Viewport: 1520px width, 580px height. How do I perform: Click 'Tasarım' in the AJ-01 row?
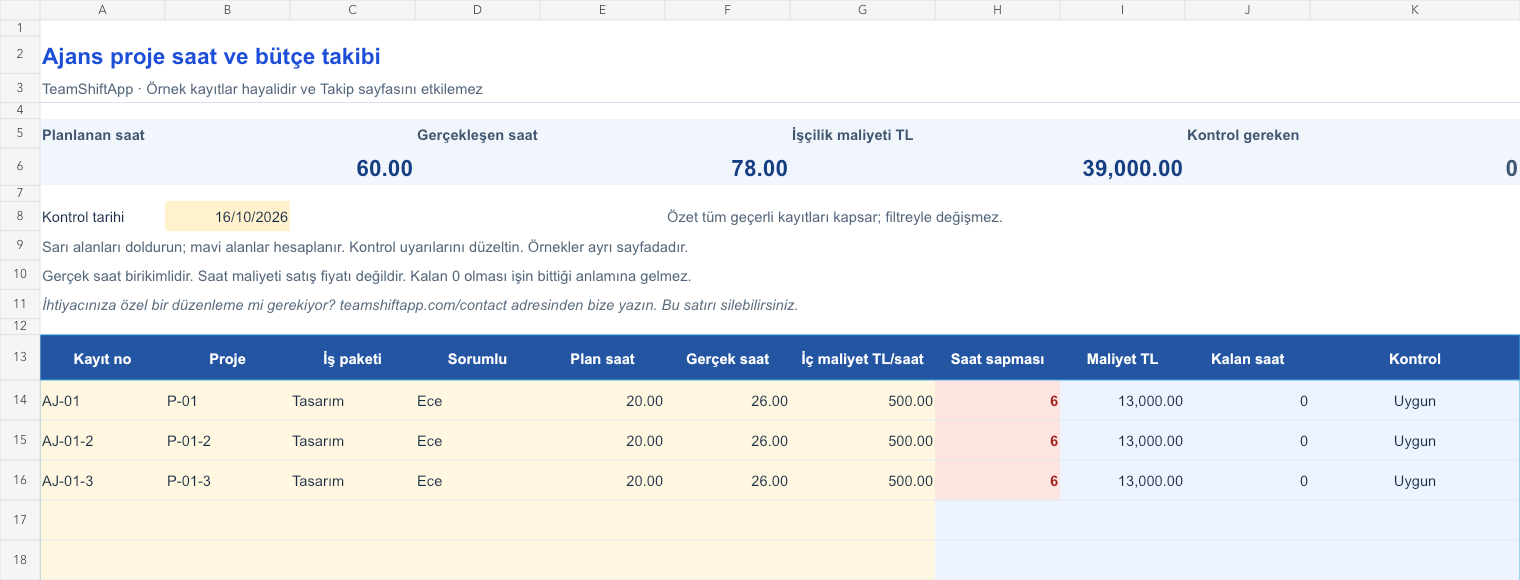[352, 401]
